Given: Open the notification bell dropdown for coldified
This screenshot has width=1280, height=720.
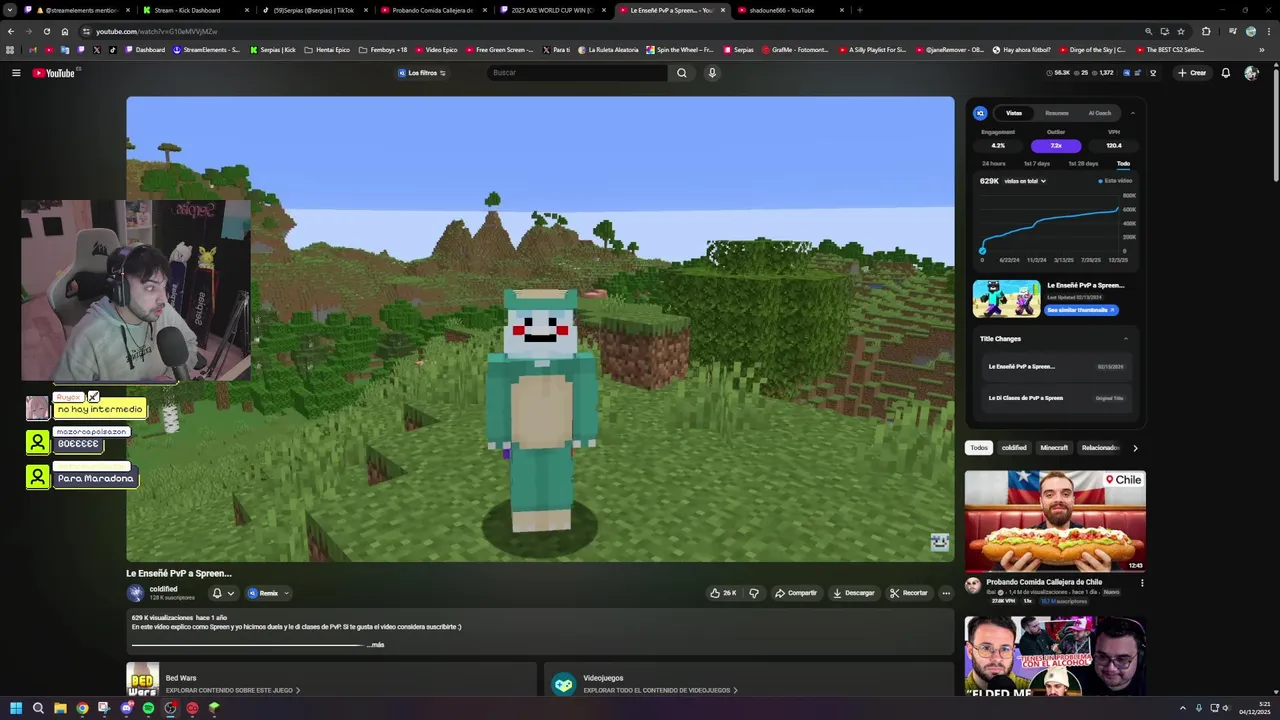Looking at the screenshot, I should click(x=223, y=593).
